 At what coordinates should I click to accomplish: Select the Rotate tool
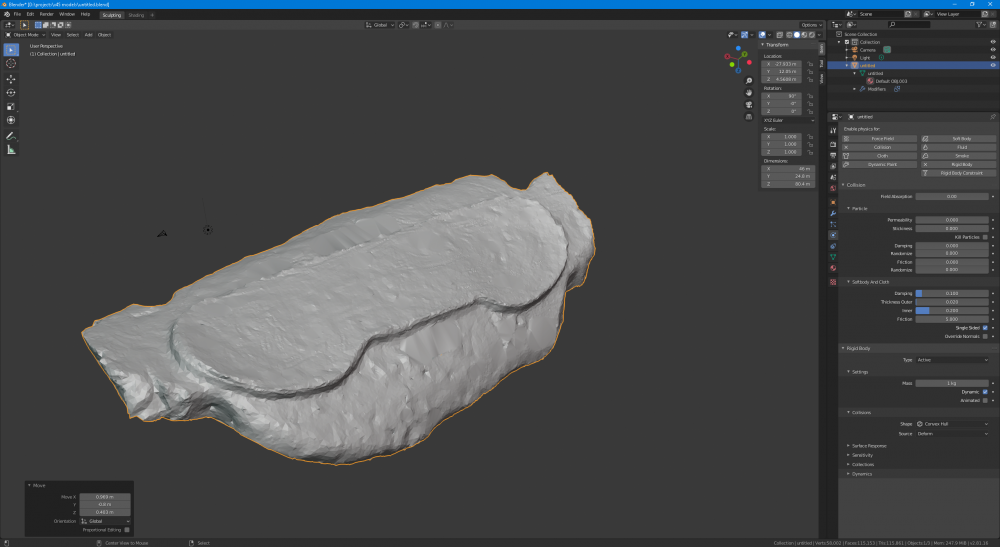pyautogui.click(x=11, y=92)
